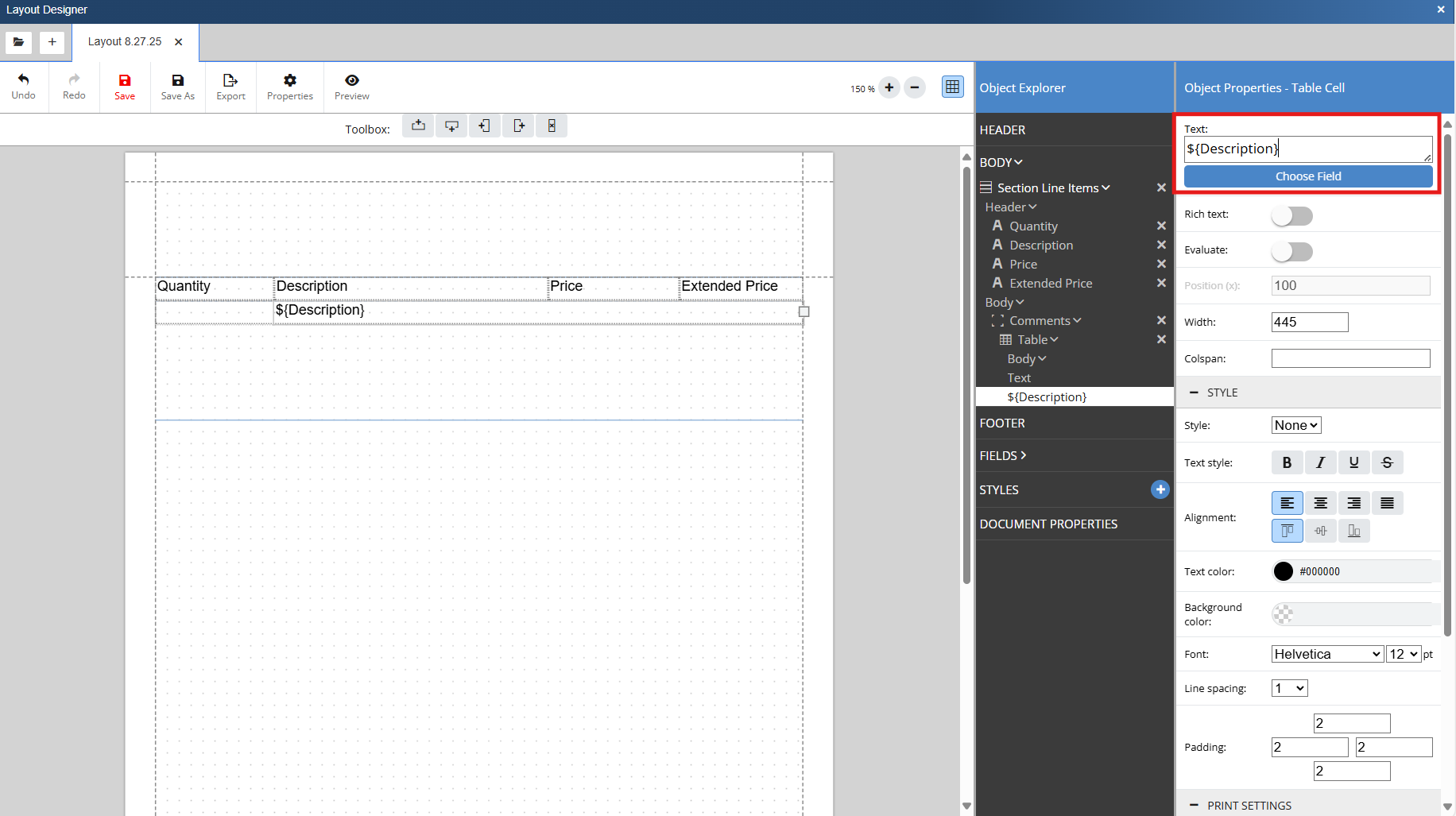Add a new style with plus icon
This screenshot has height=816, width=1456.
[1160, 489]
